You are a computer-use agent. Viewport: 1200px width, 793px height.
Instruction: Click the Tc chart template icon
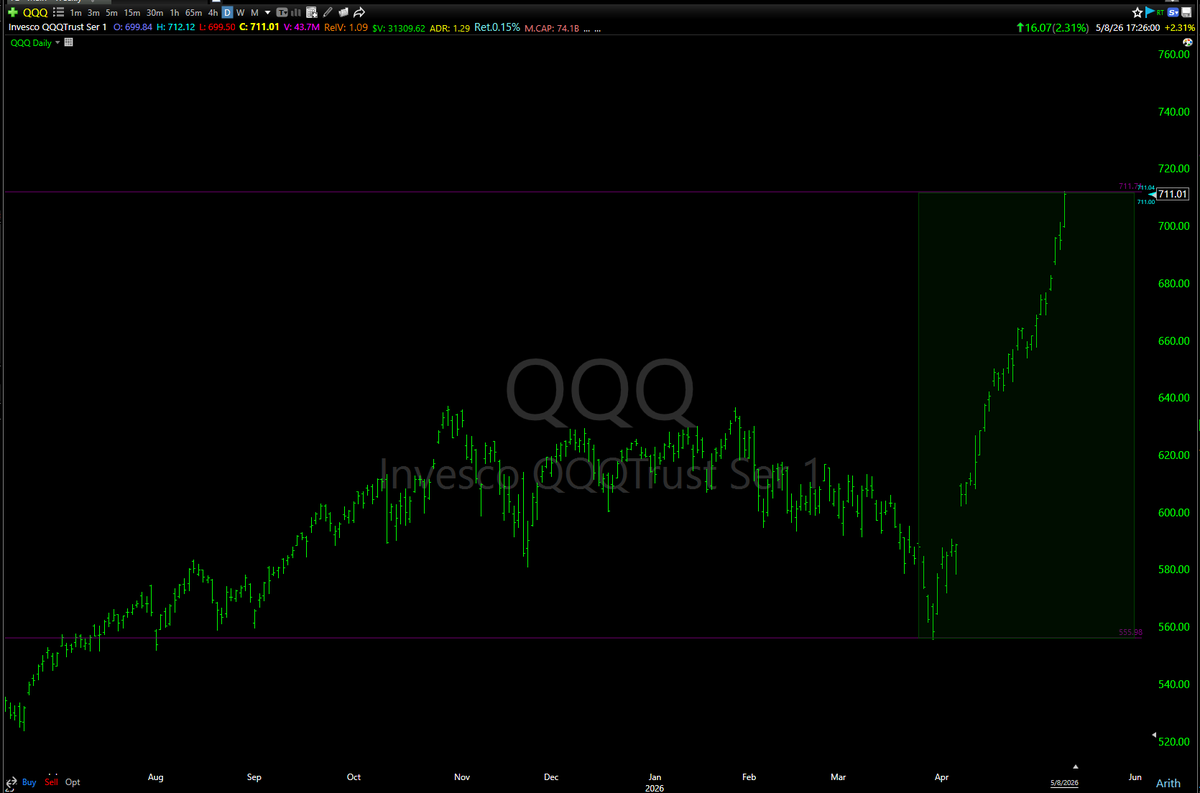coord(282,13)
